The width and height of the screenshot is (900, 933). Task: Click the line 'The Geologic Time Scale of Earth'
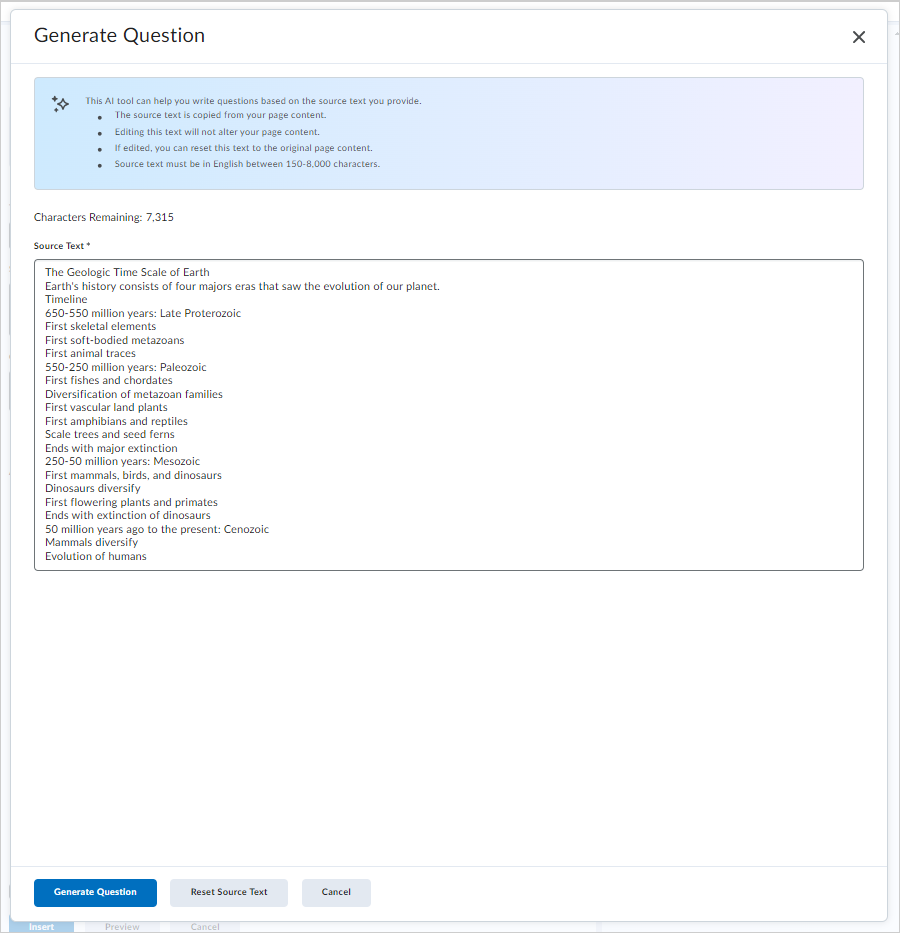(127, 272)
